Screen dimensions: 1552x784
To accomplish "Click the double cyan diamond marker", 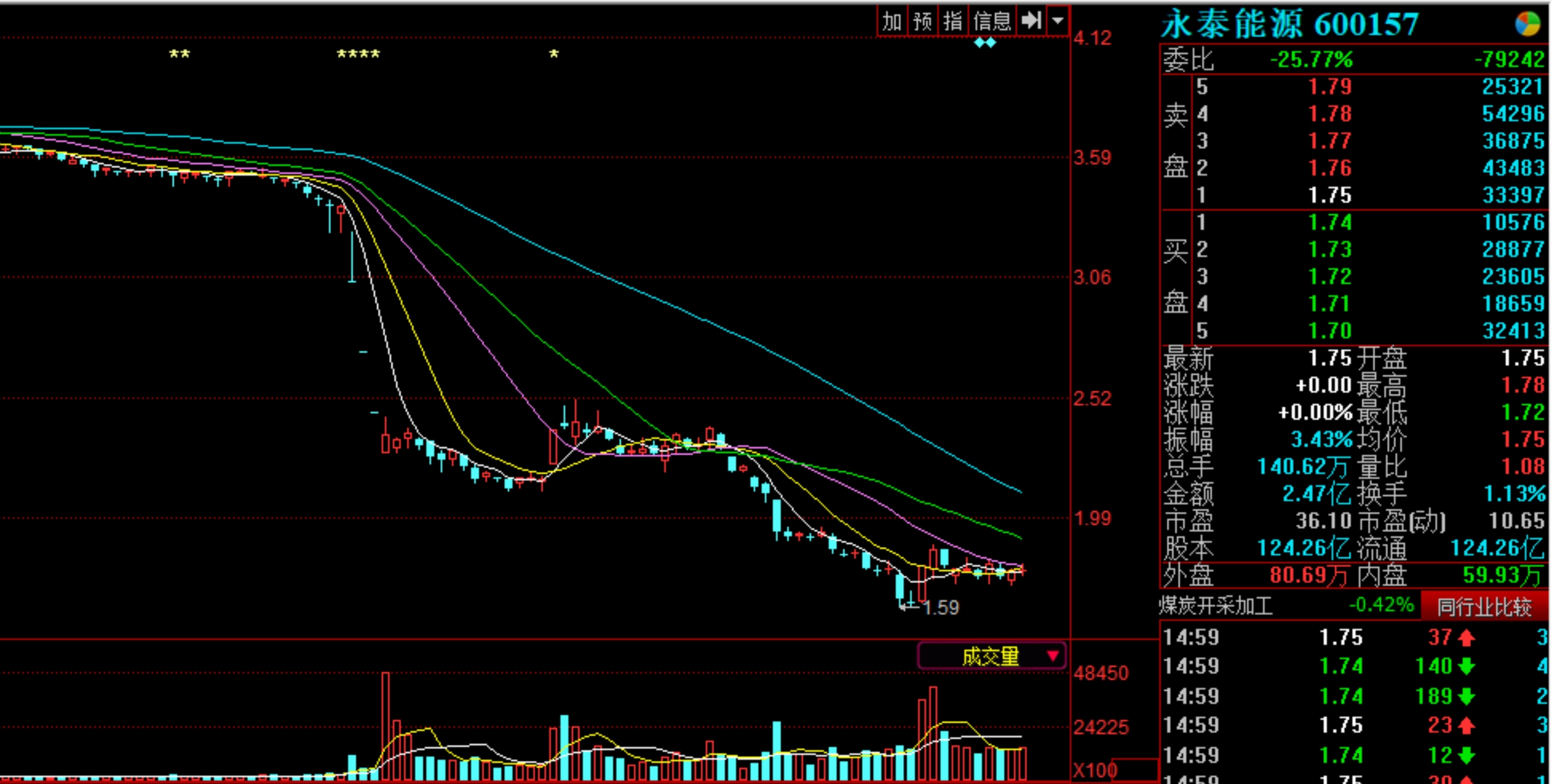I will click(x=985, y=43).
